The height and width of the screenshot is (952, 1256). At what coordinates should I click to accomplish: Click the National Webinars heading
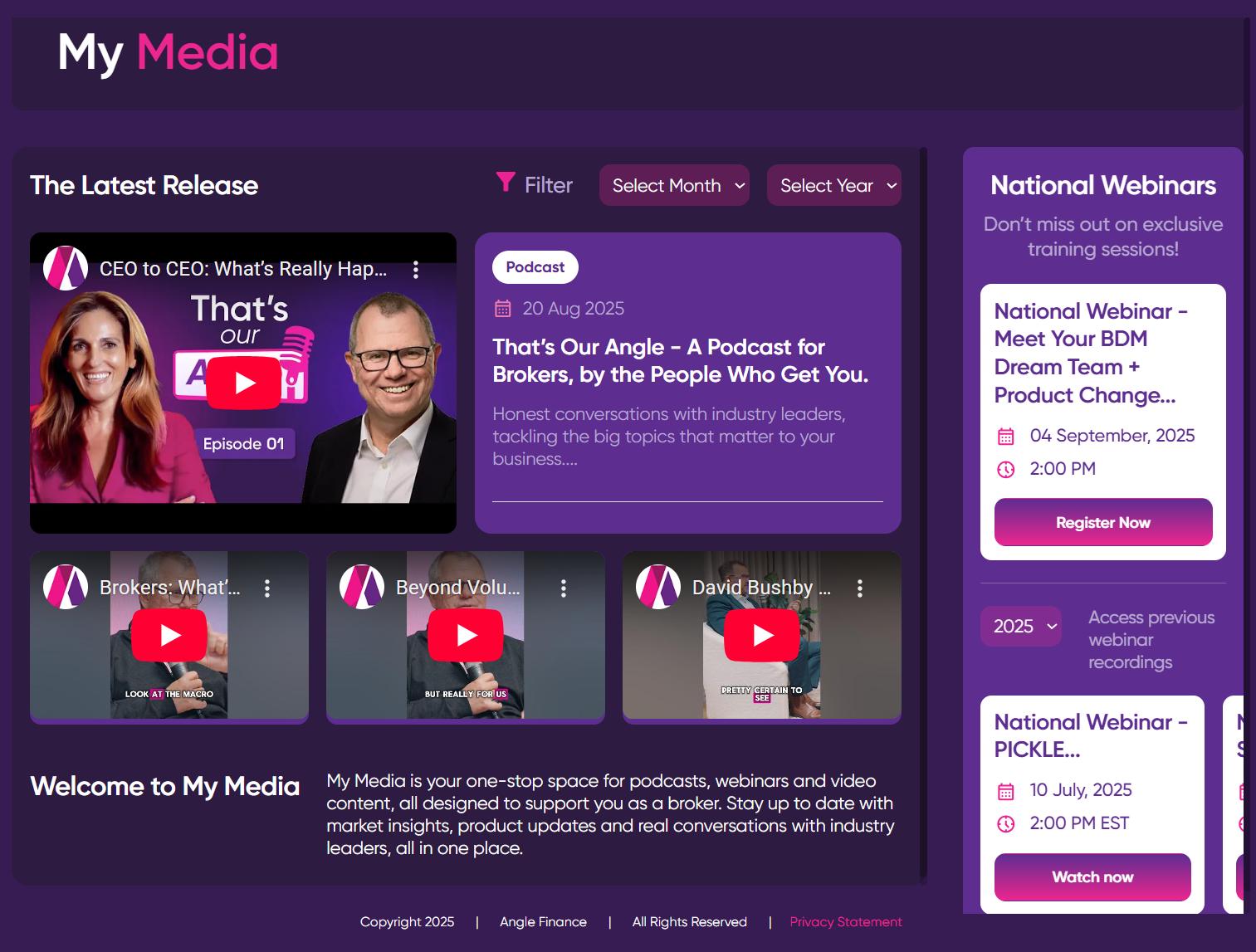1103,185
